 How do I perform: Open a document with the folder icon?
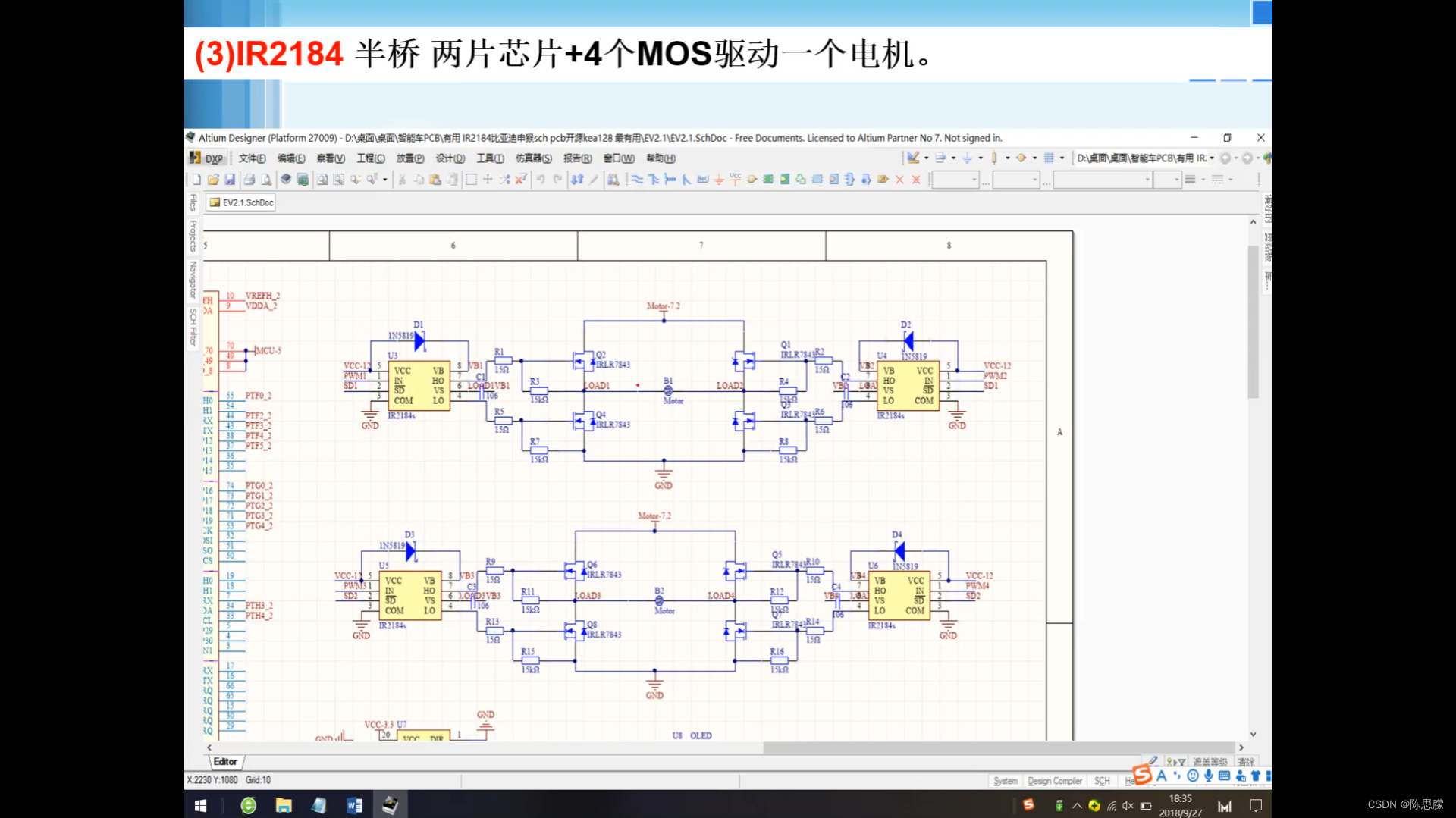click(x=213, y=180)
